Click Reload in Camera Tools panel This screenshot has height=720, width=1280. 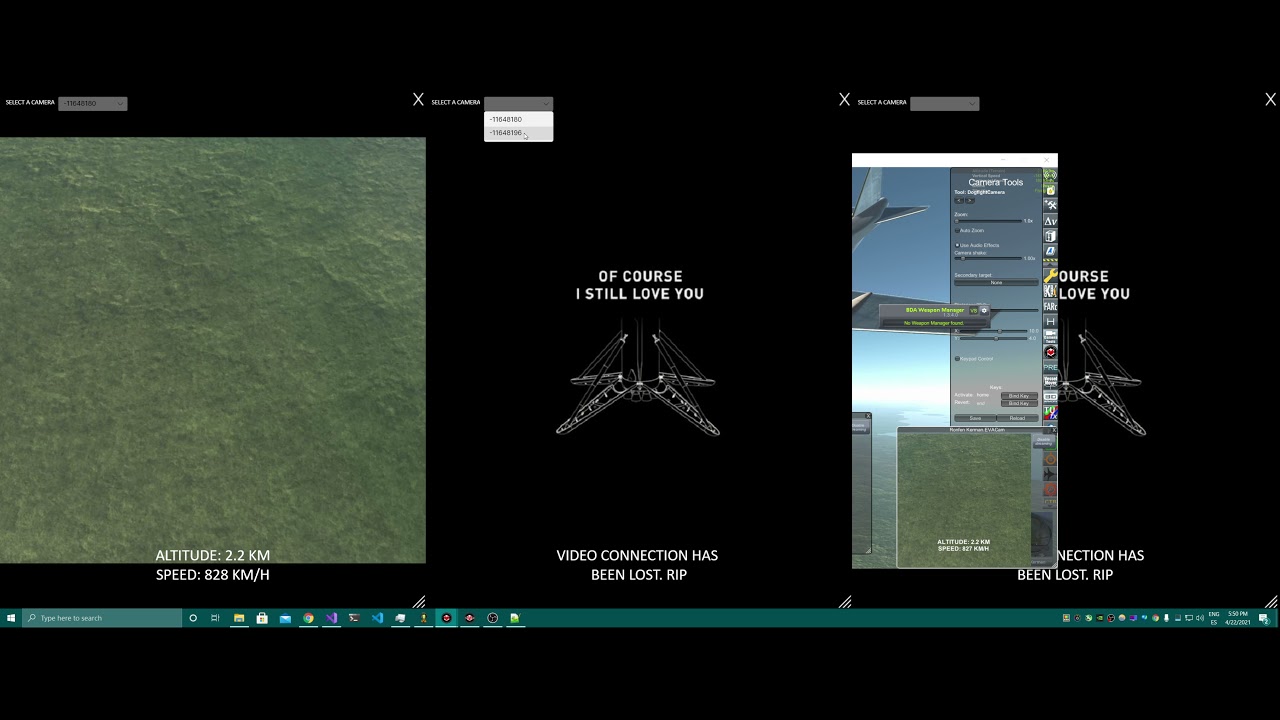coord(1018,418)
